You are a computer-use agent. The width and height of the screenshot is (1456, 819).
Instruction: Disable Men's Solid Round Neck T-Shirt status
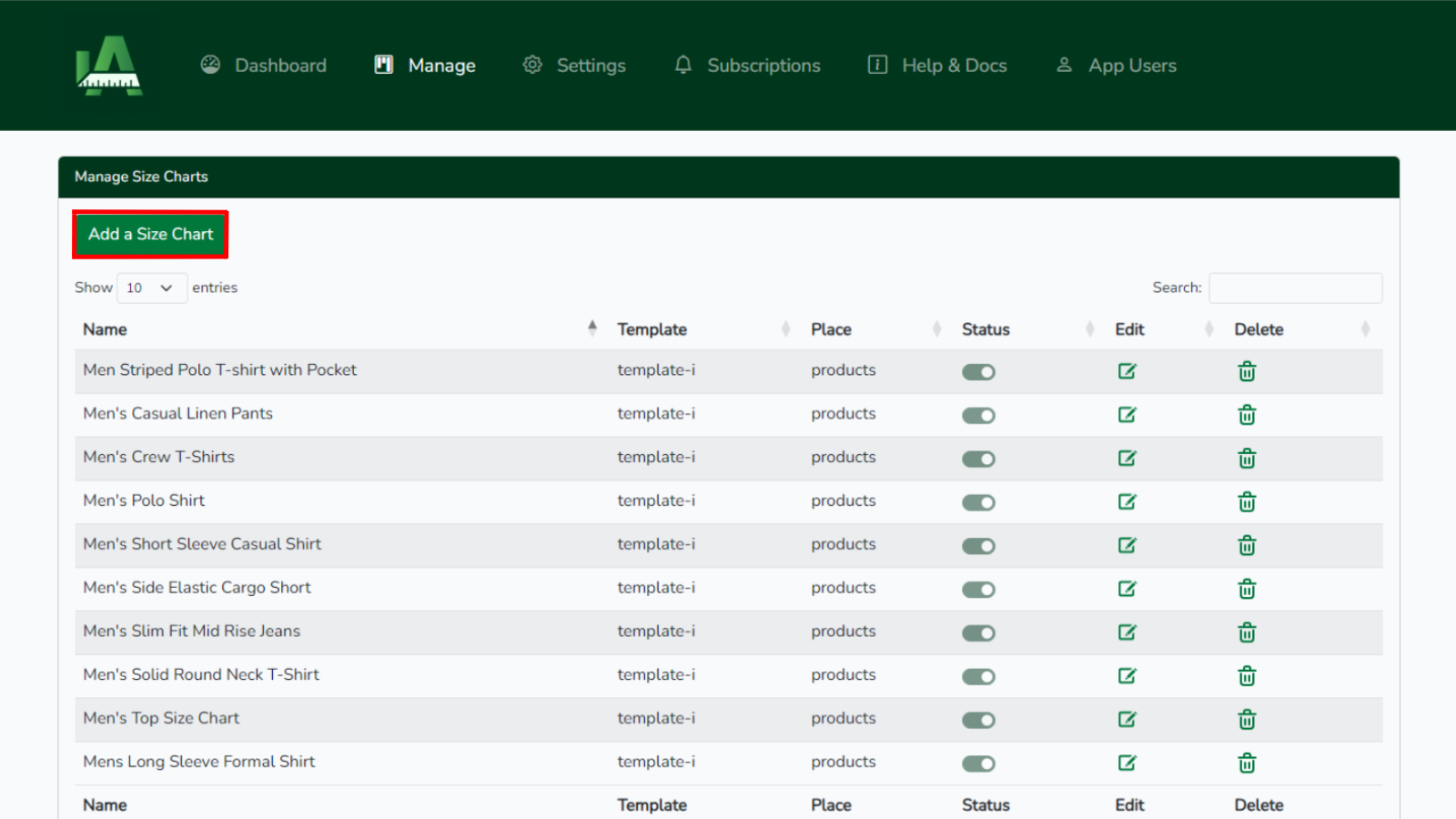click(x=978, y=677)
